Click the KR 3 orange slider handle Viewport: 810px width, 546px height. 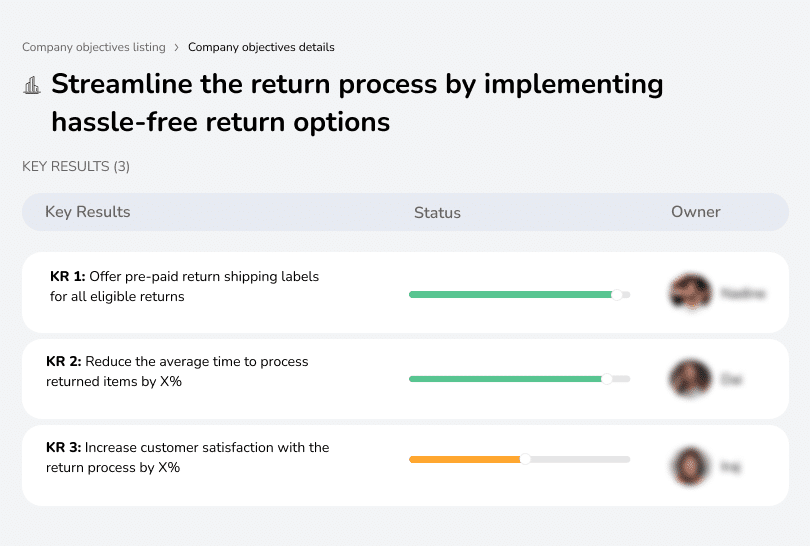pyautogui.click(x=525, y=459)
